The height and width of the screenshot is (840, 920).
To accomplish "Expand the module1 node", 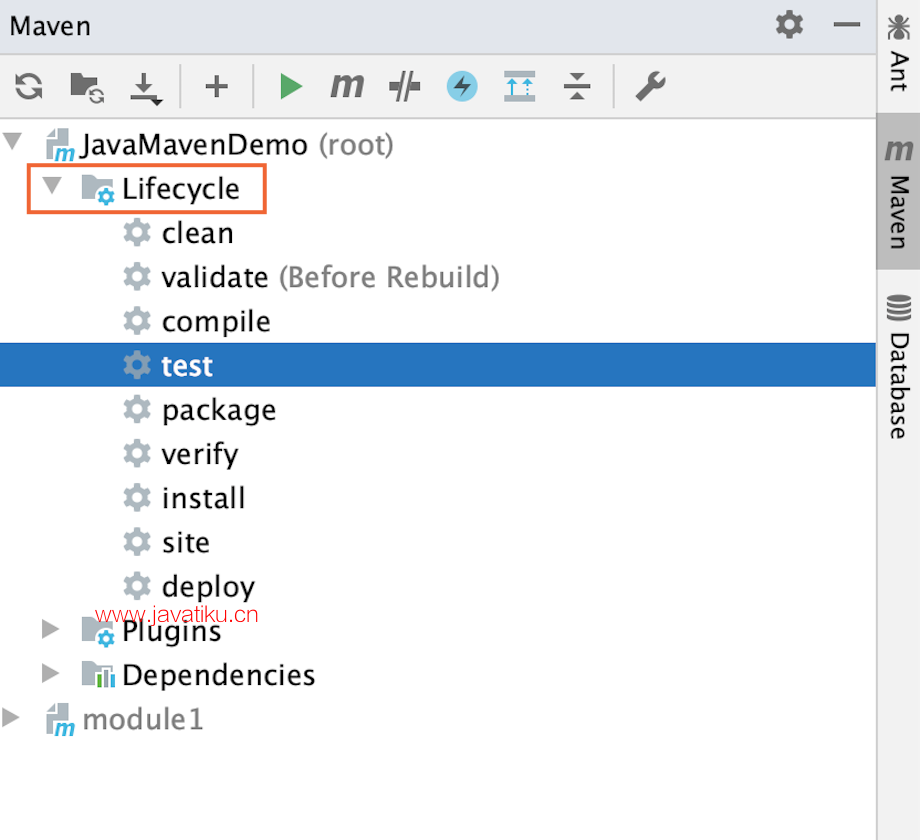I will point(11,717).
